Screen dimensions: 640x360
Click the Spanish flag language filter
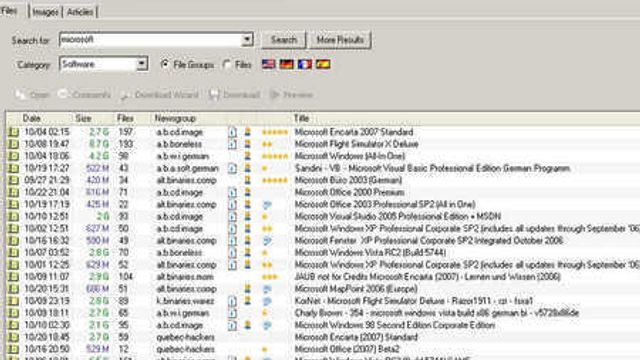323,64
